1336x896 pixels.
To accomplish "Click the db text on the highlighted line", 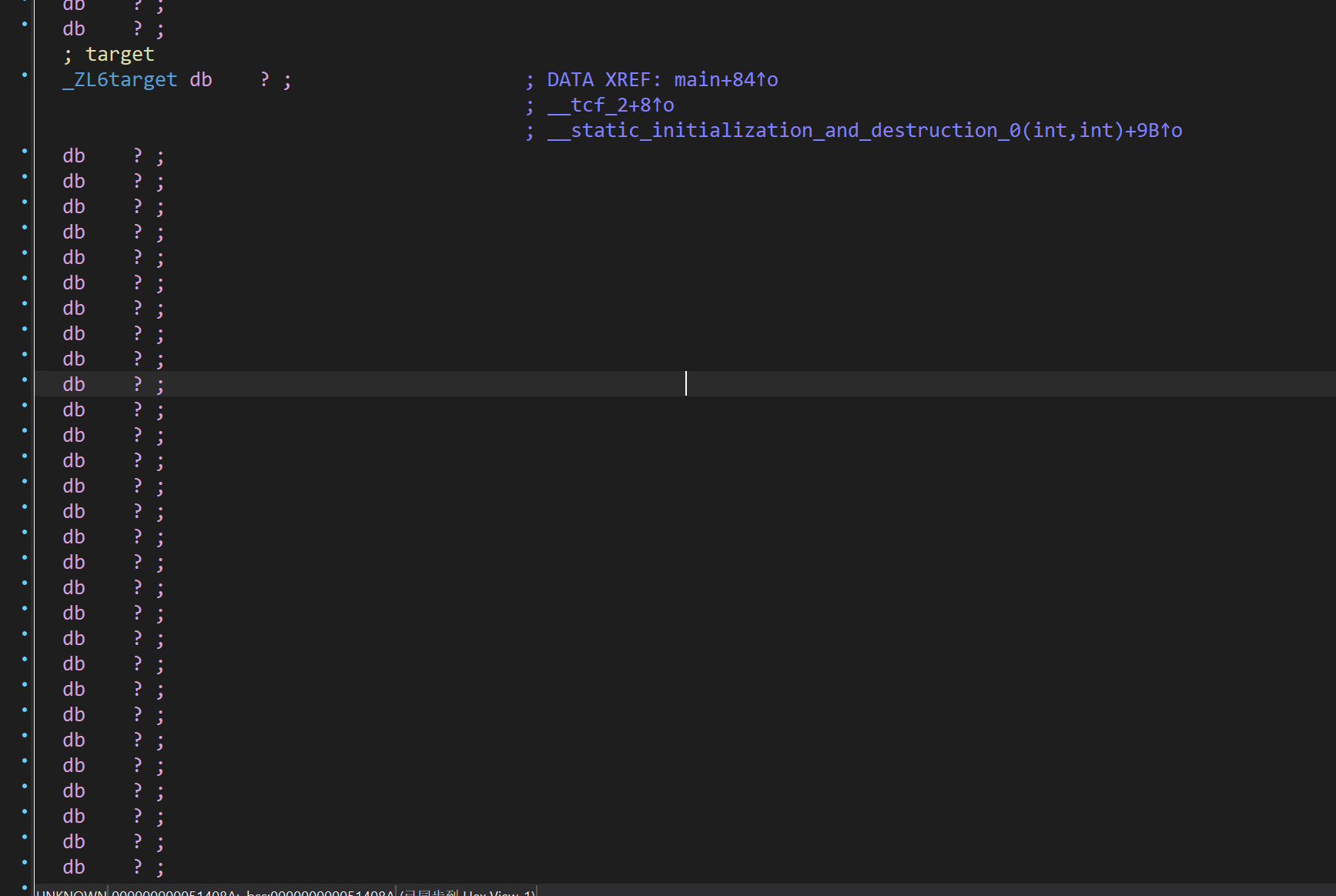I will (74, 385).
